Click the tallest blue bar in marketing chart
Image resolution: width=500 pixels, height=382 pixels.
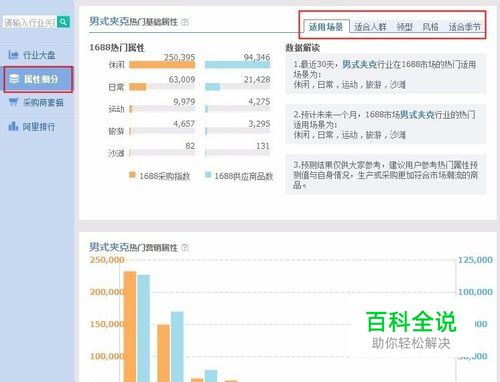[144, 328]
